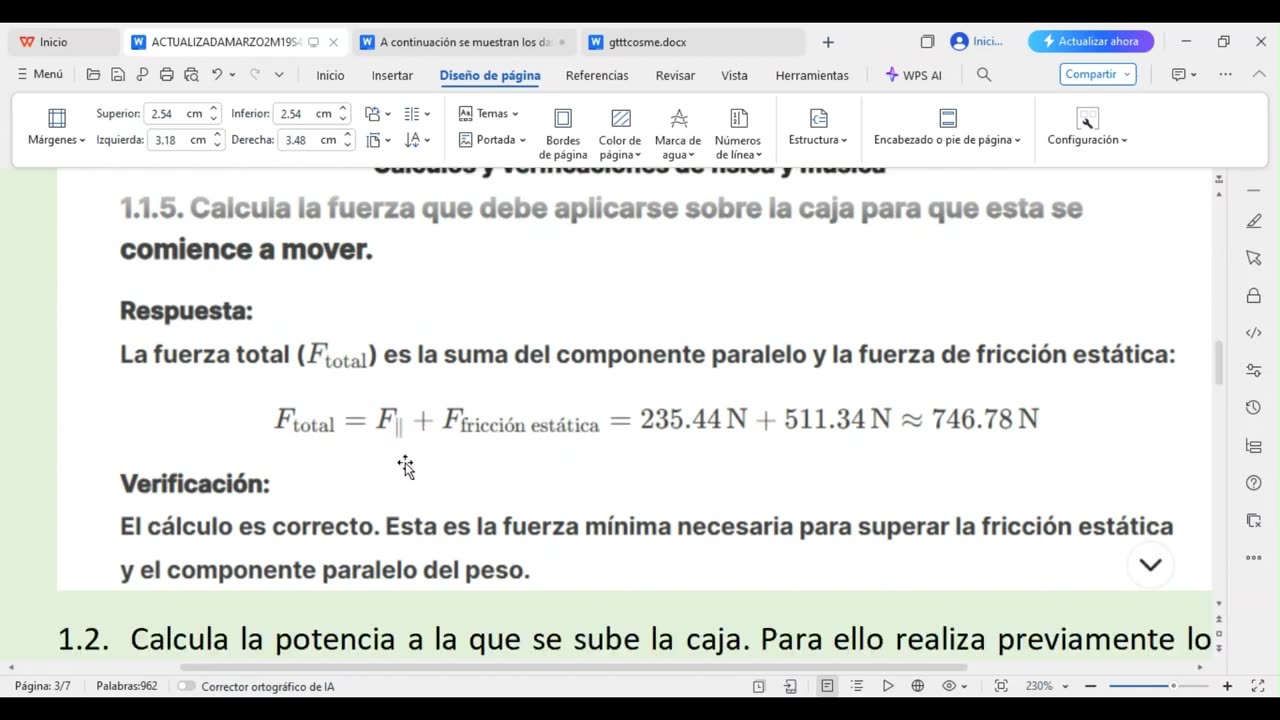Screen dimensions: 1280x720
Task: Switch to the Referencias tab
Action: (x=597, y=75)
